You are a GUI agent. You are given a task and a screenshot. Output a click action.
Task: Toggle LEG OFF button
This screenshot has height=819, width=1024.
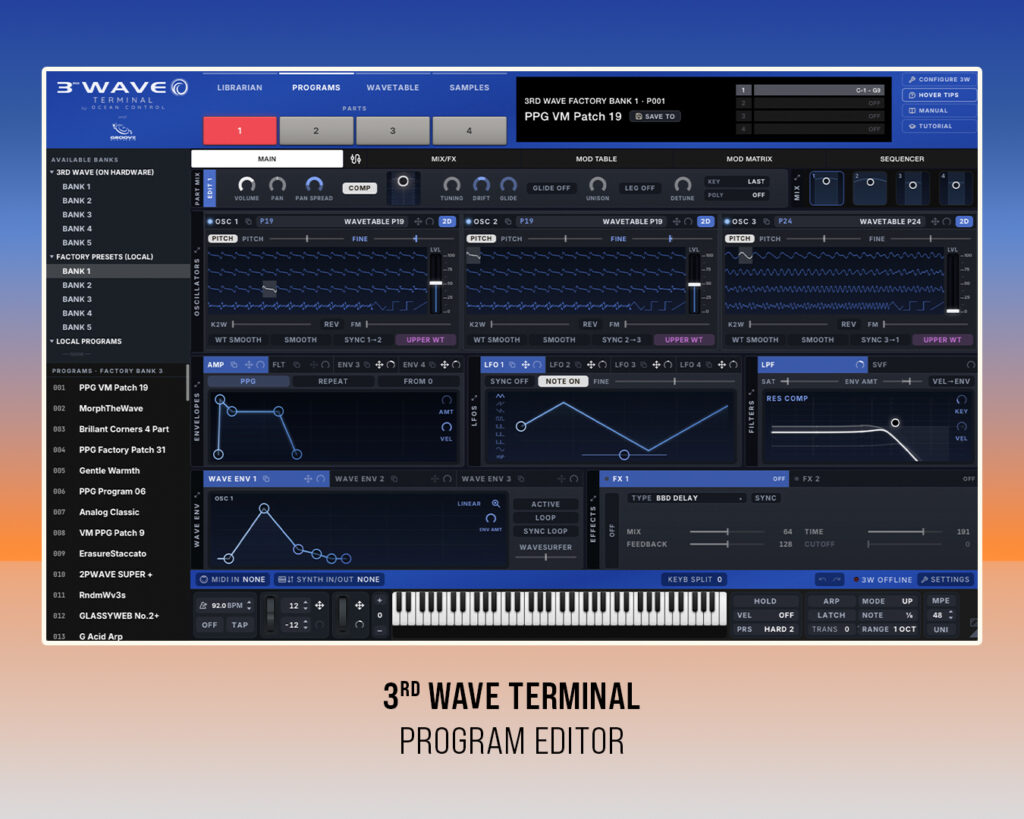[x=639, y=188]
